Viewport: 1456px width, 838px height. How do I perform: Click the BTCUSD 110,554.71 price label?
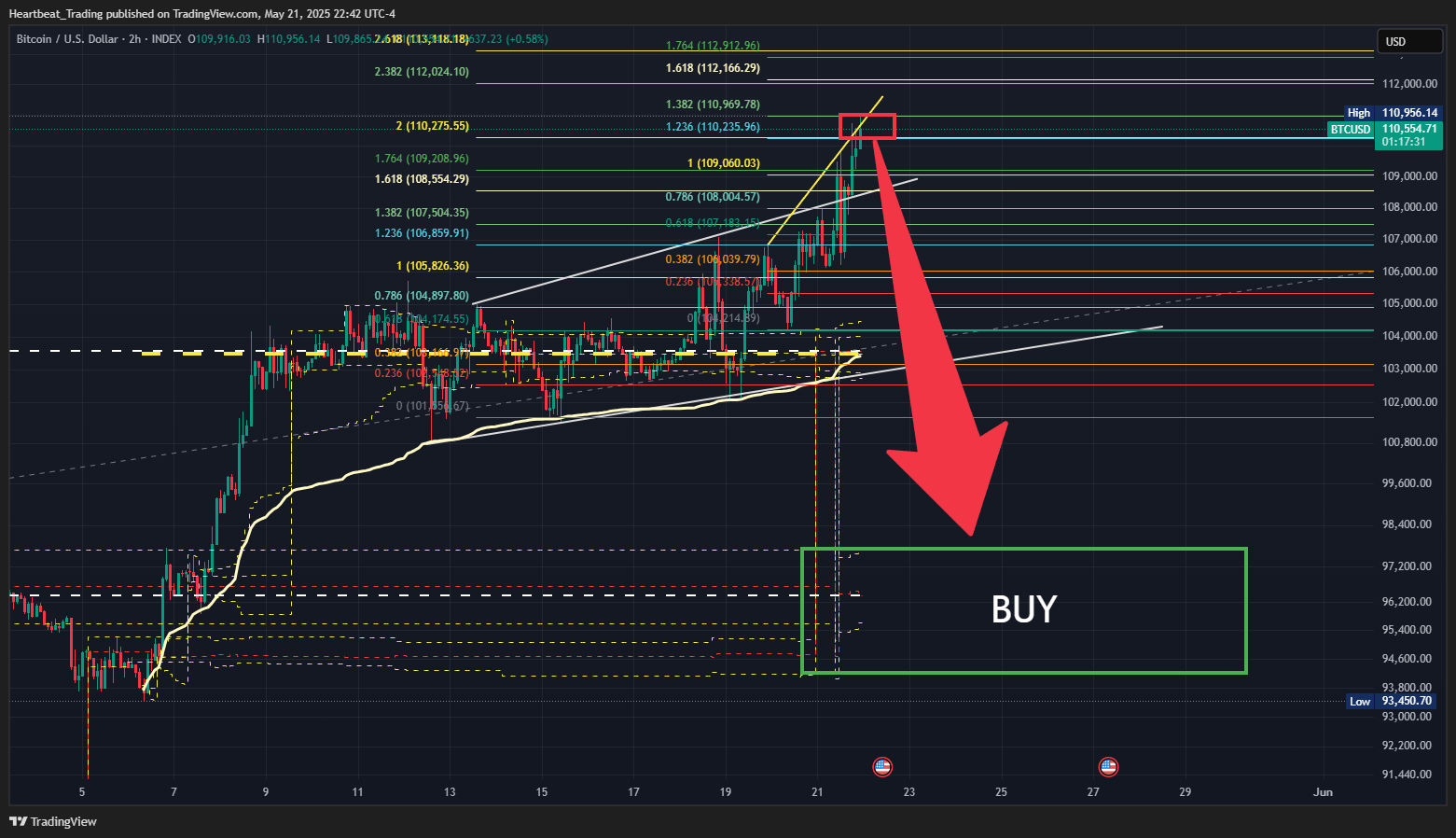1385,129
